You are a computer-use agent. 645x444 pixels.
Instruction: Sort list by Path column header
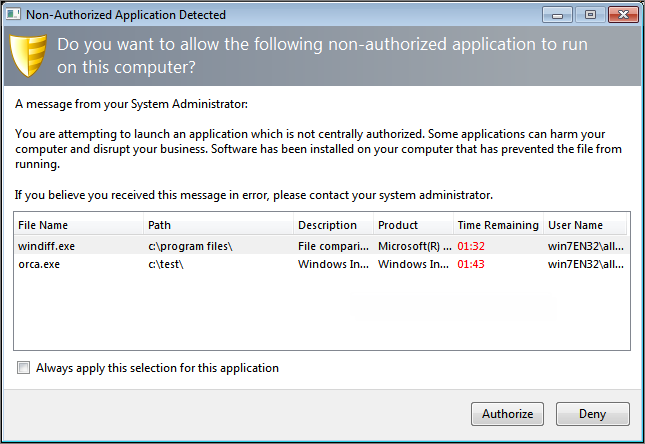click(x=218, y=225)
